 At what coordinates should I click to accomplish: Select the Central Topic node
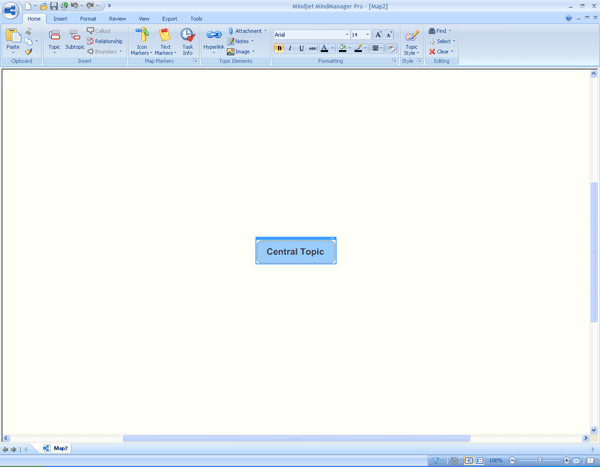pyautogui.click(x=296, y=251)
